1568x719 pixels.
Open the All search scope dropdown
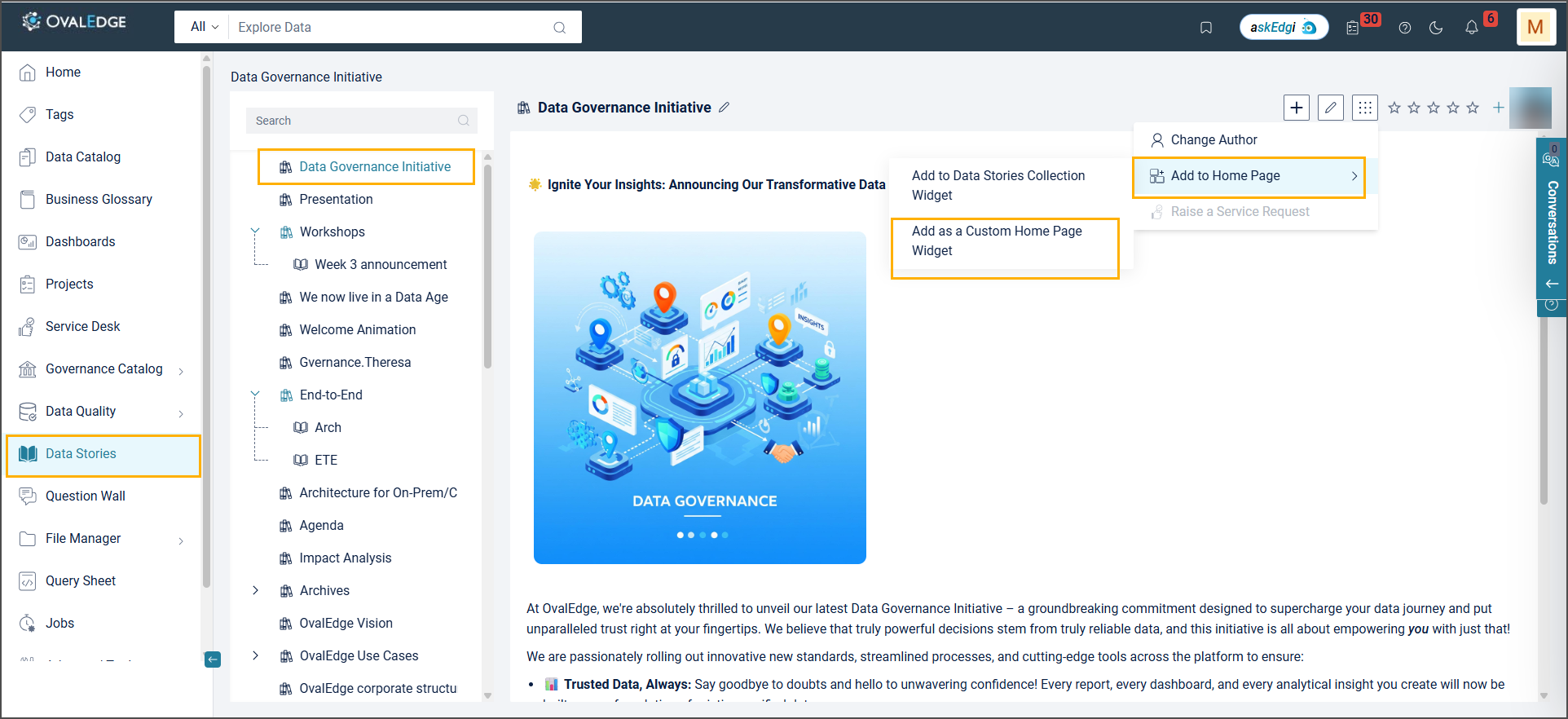(204, 27)
